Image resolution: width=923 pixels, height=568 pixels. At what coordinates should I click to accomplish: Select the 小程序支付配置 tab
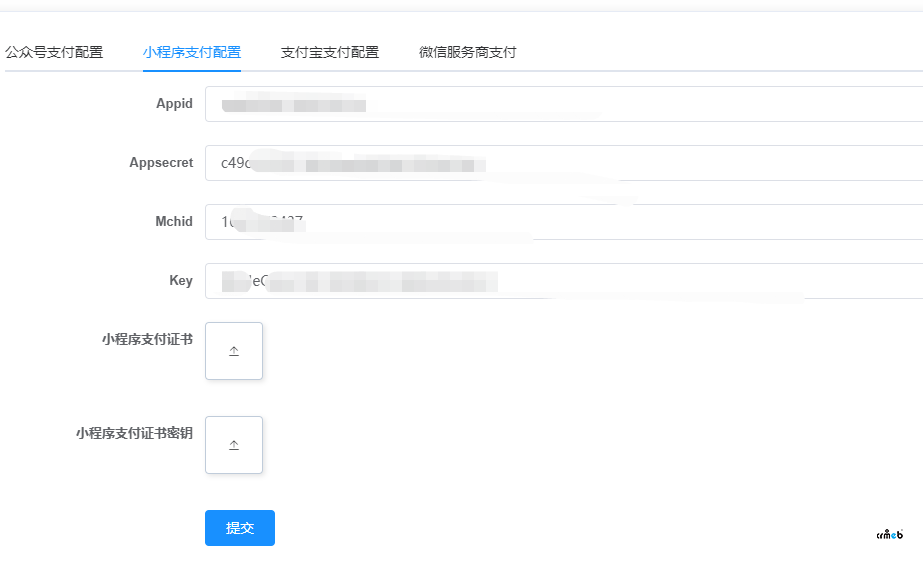tap(192, 52)
